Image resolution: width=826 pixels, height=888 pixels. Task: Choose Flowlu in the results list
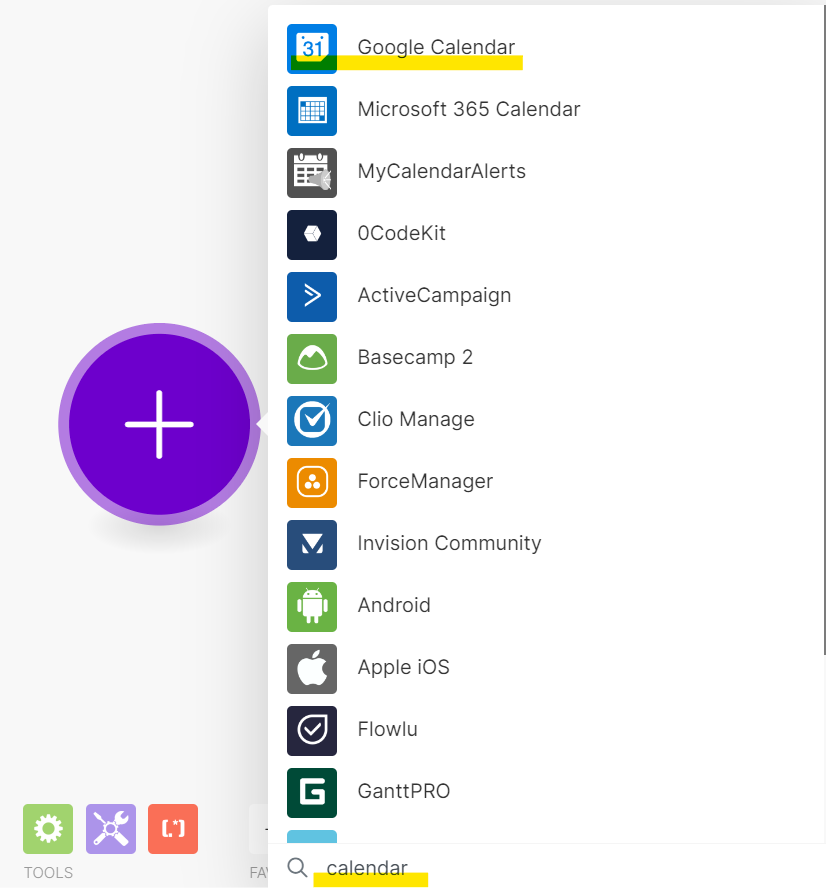[387, 730]
